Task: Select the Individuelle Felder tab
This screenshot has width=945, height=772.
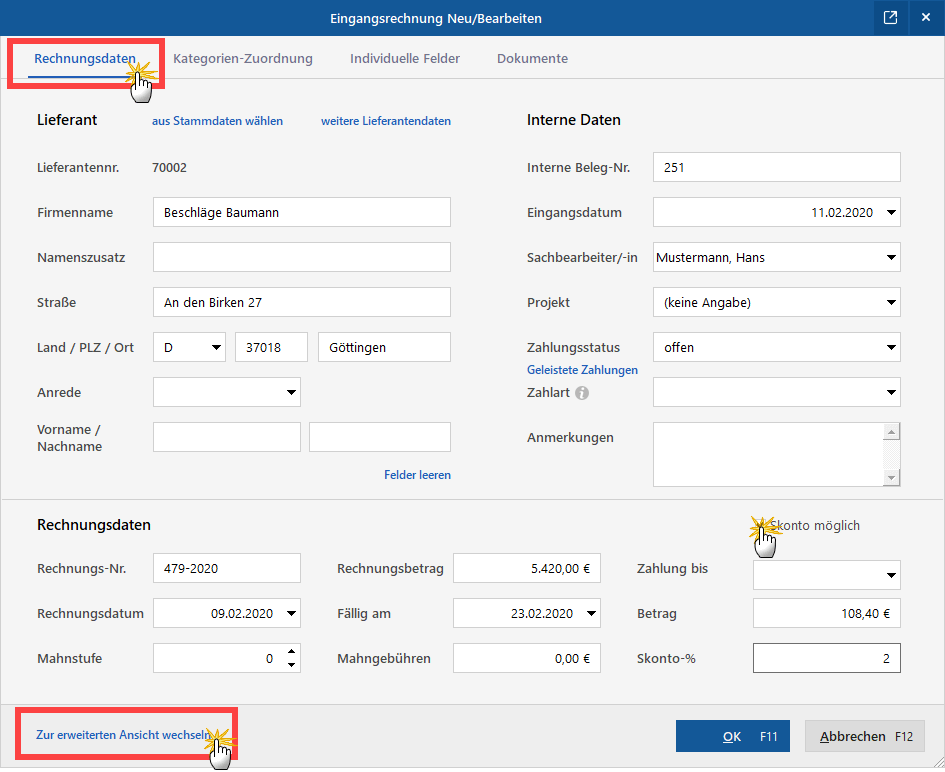Action: pyautogui.click(x=405, y=59)
